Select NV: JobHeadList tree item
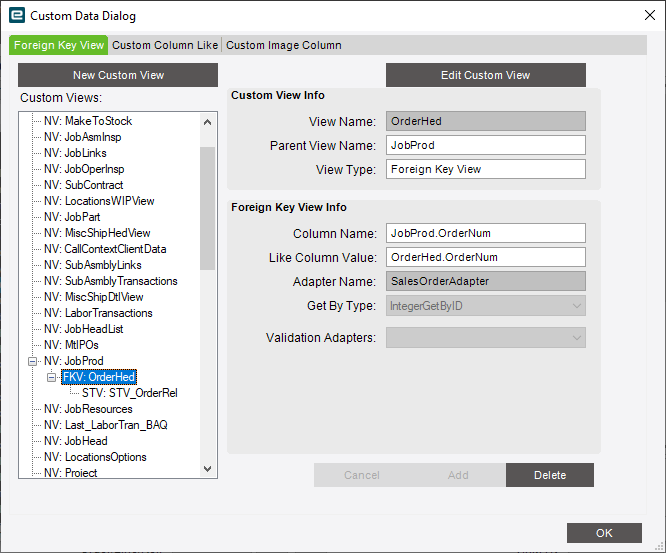666x553 pixels. (x=83, y=329)
